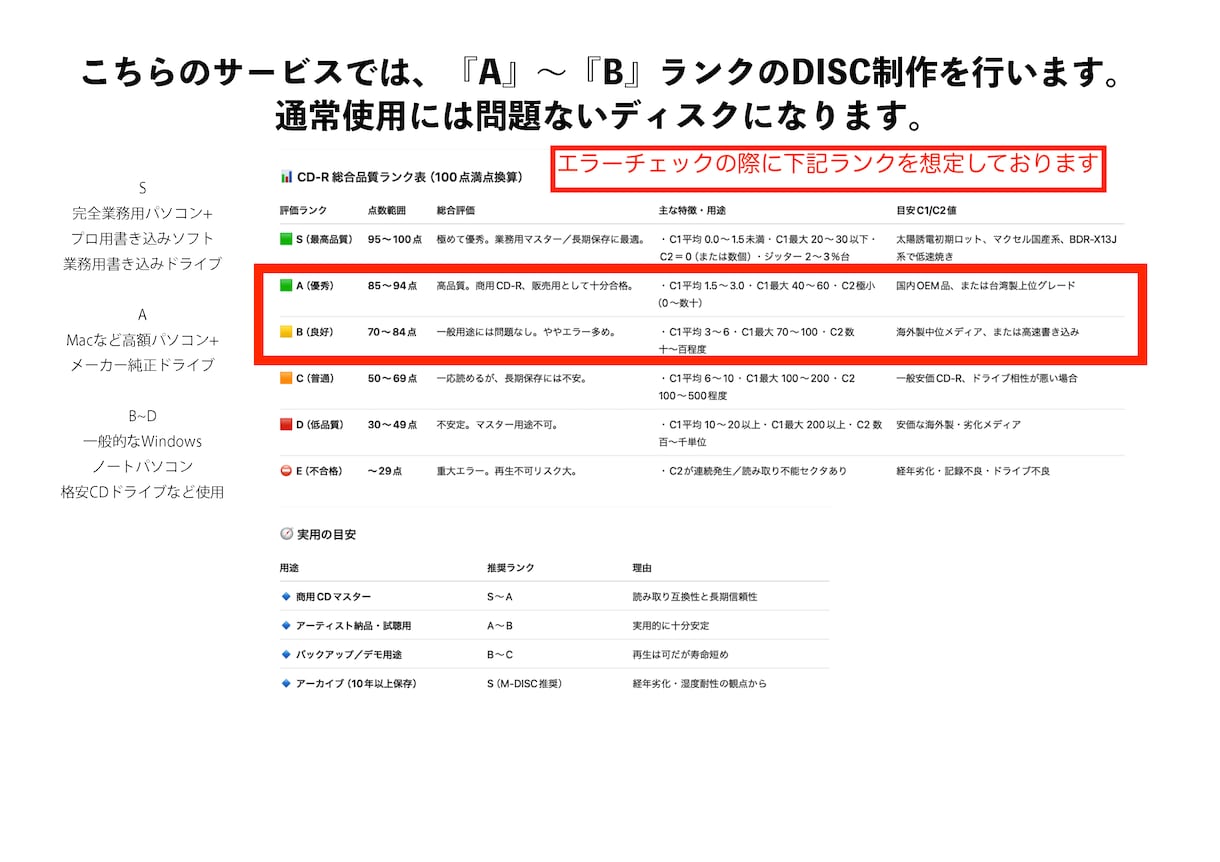Viewport: 1220px width, 862px height.
Task: Click the recommended rank S〜A
Action: [500, 597]
